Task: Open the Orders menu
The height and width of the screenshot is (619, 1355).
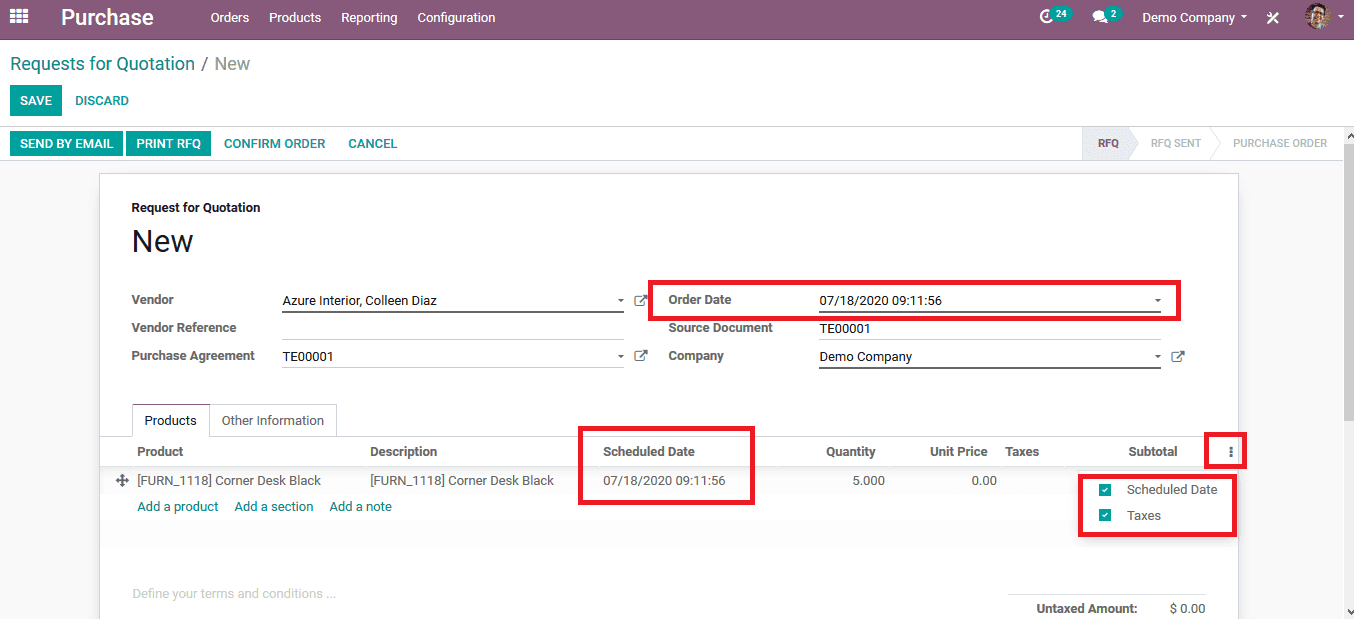Action: point(230,18)
